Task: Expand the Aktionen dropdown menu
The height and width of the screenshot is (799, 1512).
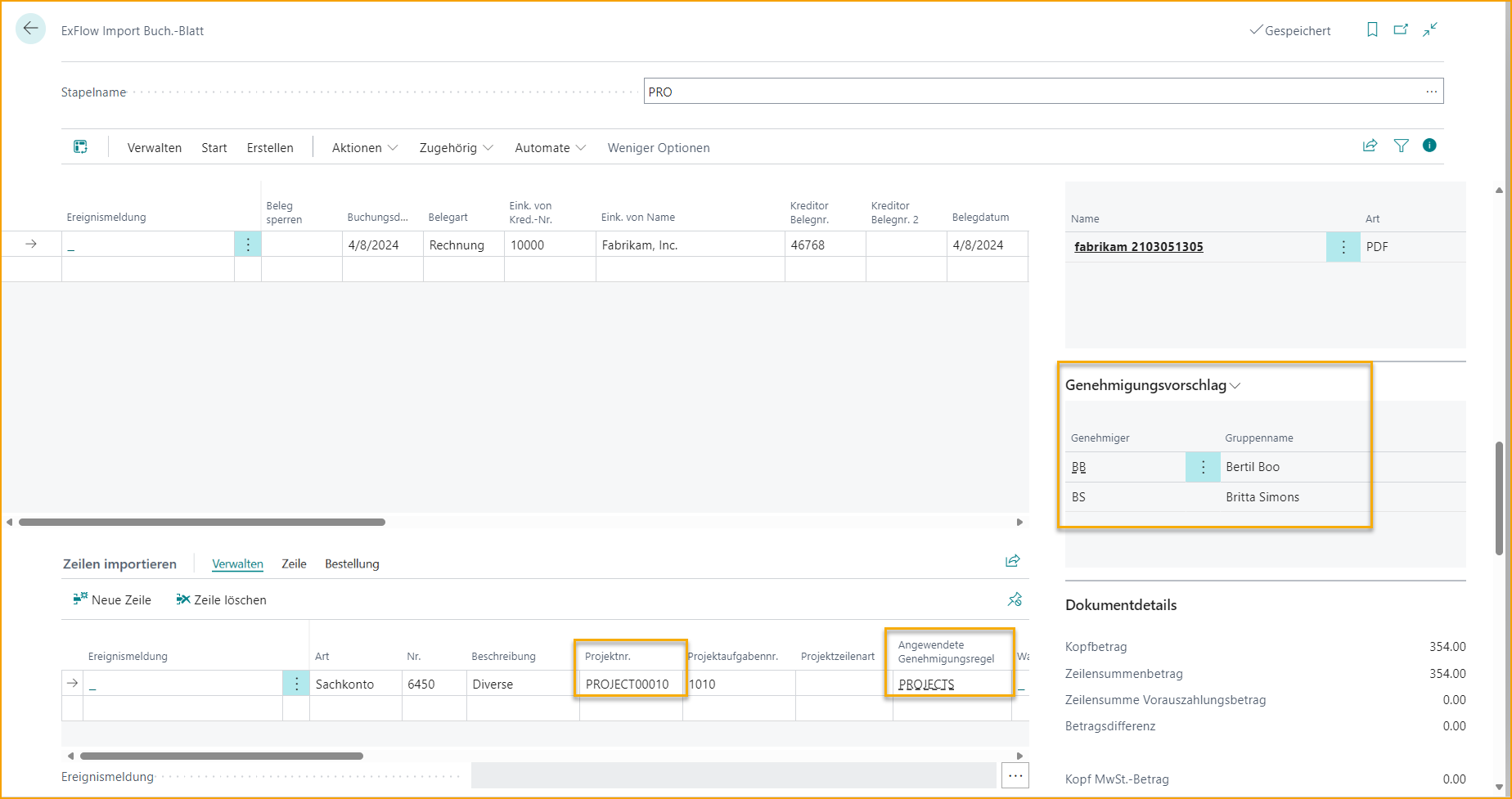Action: pos(365,147)
